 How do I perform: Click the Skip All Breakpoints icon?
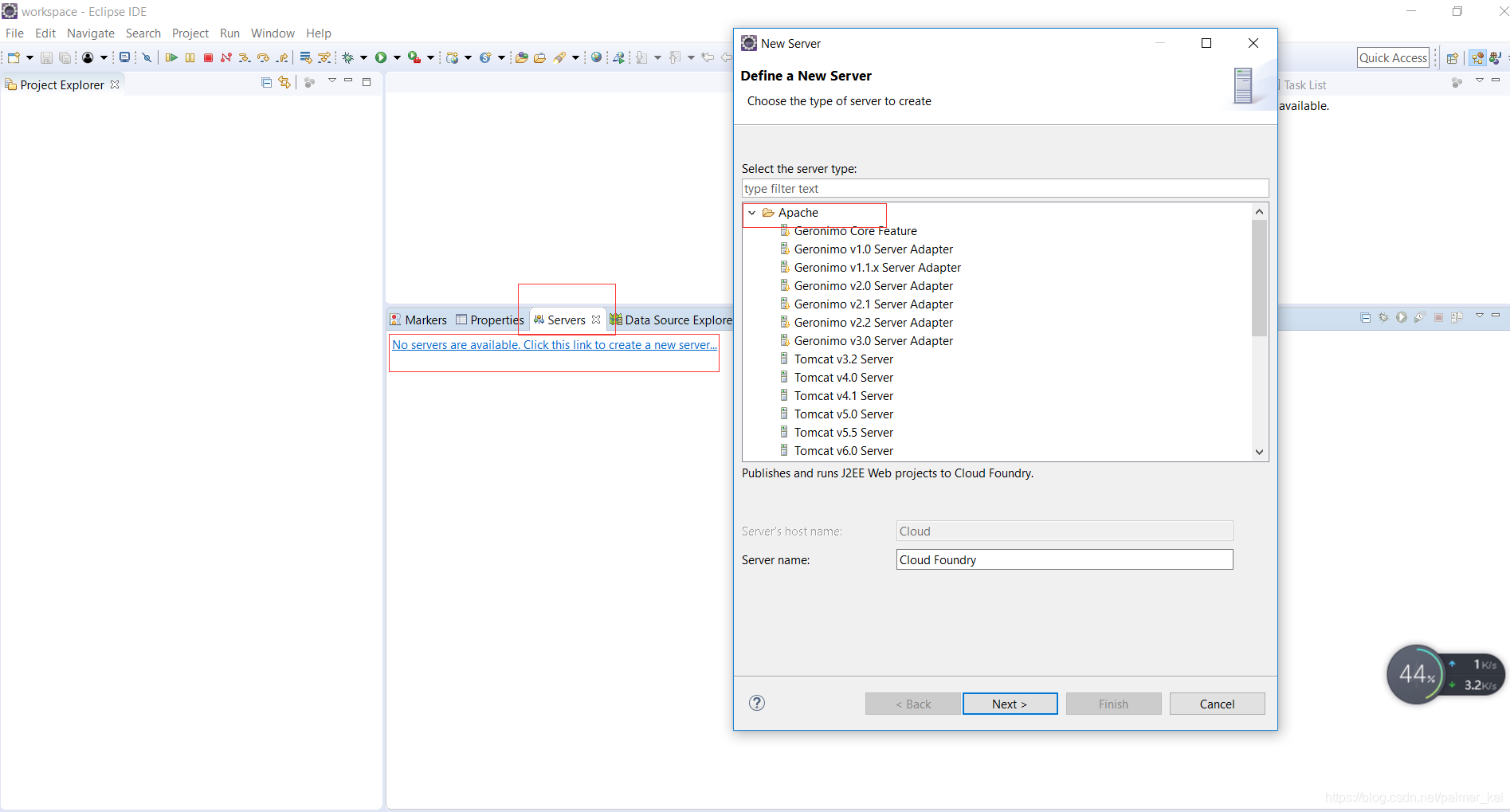[147, 57]
